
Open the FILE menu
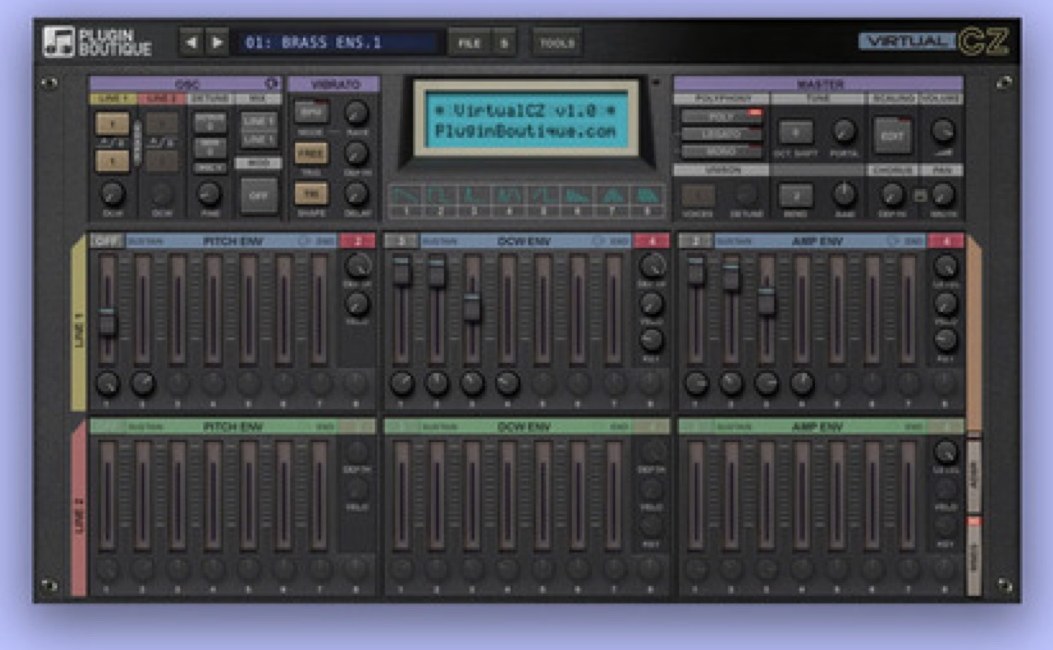pyautogui.click(x=469, y=43)
